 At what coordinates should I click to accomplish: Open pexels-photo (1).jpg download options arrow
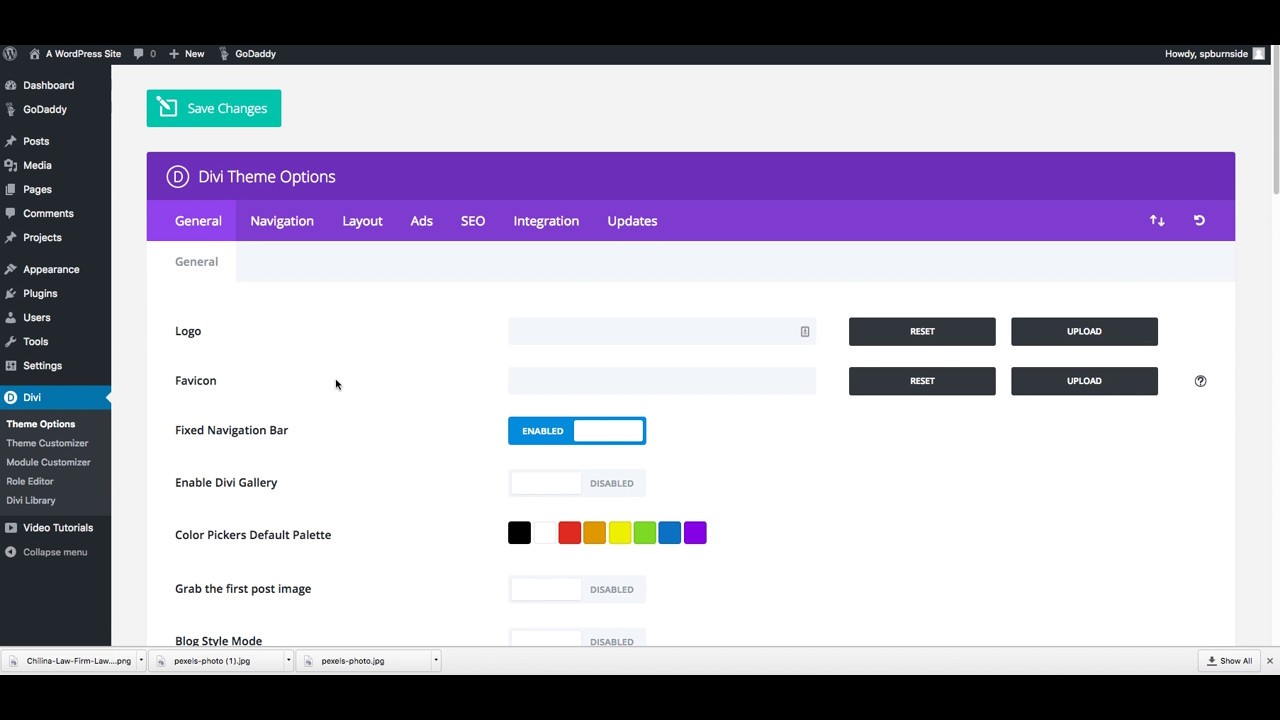click(x=288, y=661)
